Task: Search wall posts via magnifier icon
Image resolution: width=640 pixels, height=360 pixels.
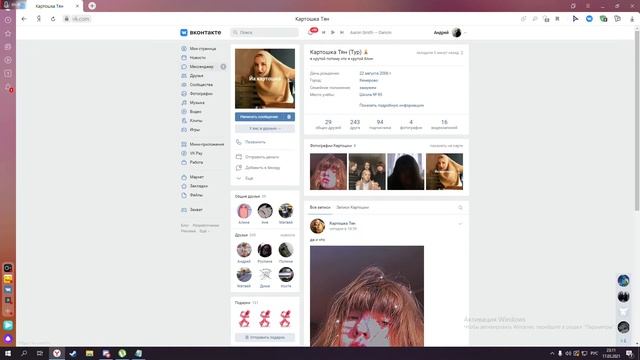Action: pos(460,207)
